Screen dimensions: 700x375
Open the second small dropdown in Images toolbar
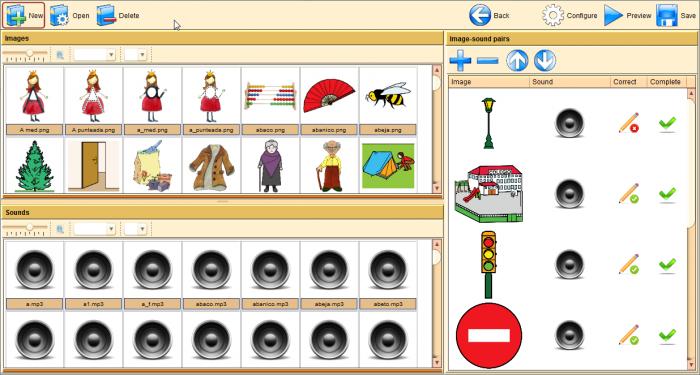tap(136, 55)
